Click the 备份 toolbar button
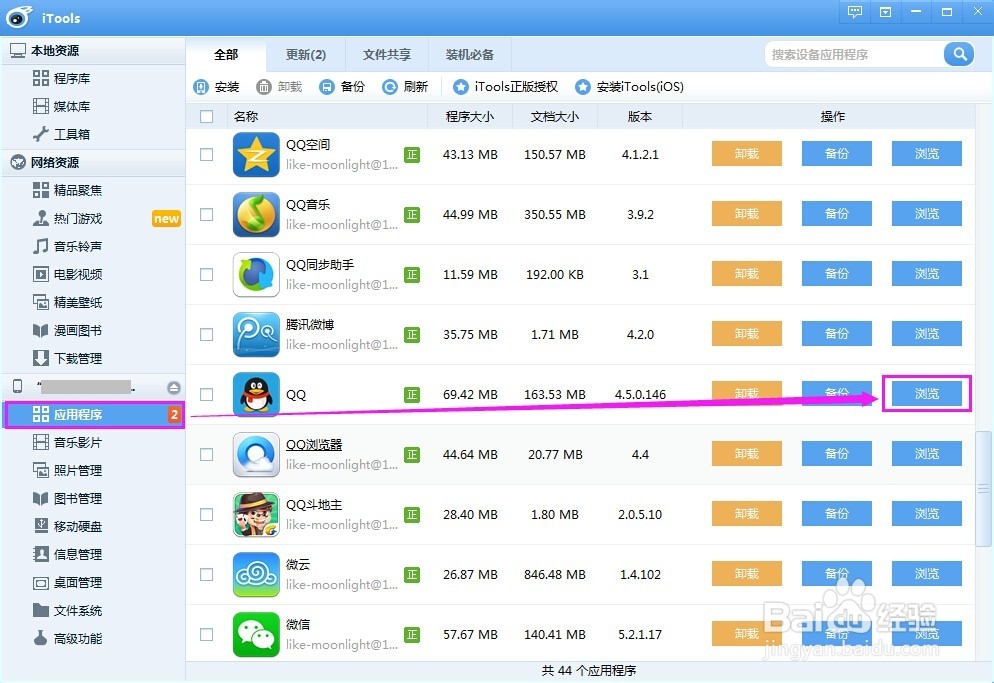The image size is (994, 683). (x=342, y=87)
